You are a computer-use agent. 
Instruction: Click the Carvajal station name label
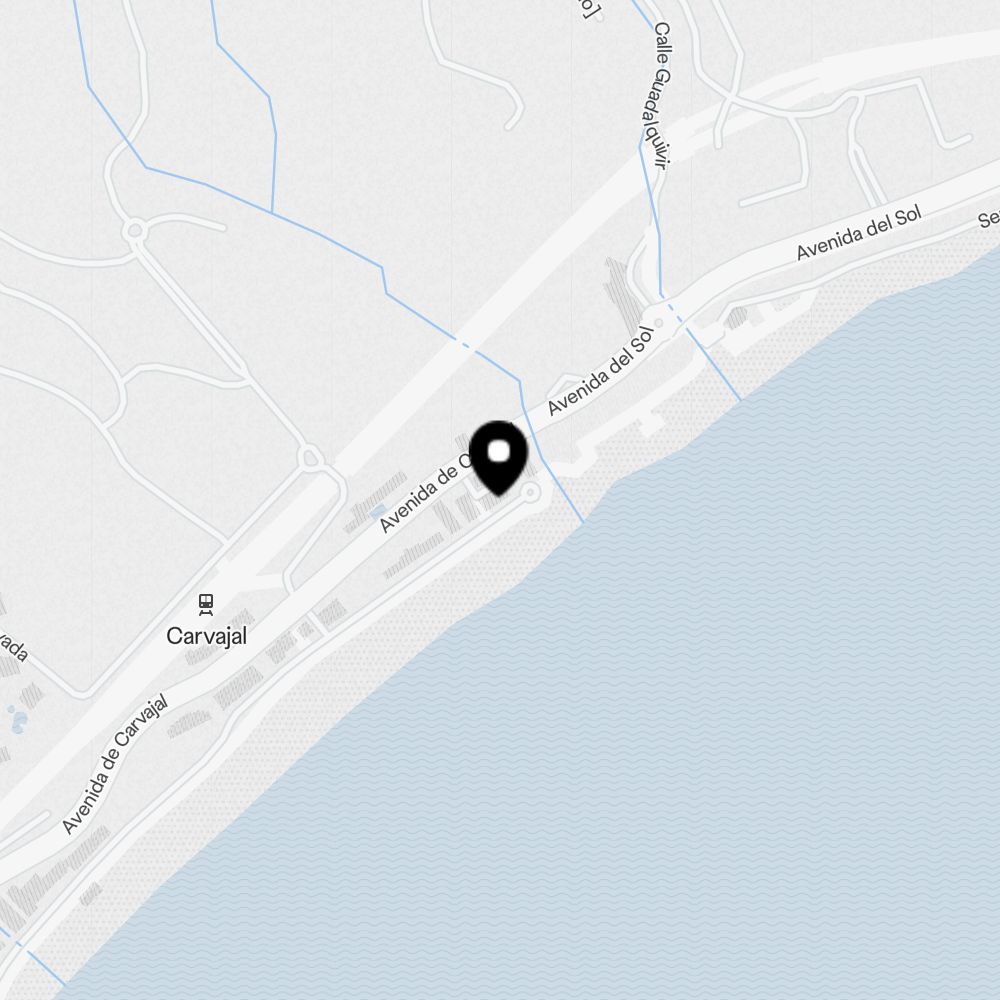pos(206,636)
